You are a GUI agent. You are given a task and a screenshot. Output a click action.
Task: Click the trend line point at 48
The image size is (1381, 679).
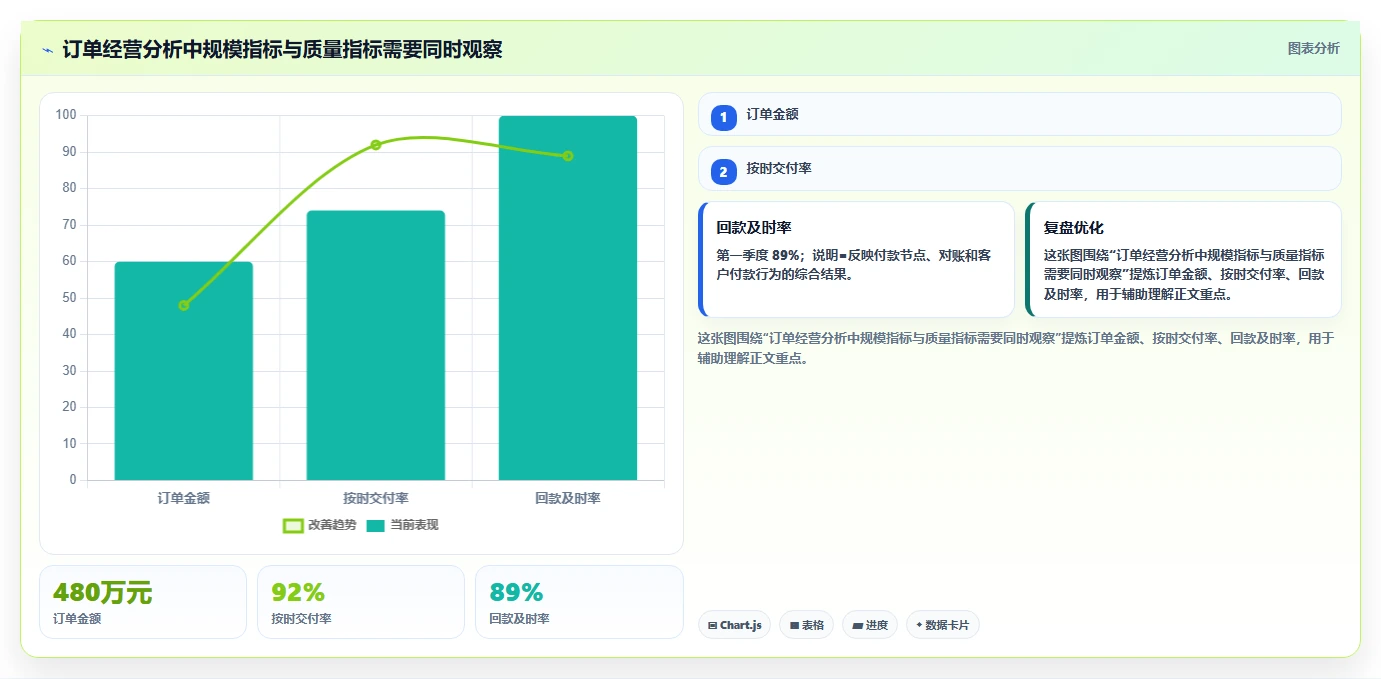[184, 305]
